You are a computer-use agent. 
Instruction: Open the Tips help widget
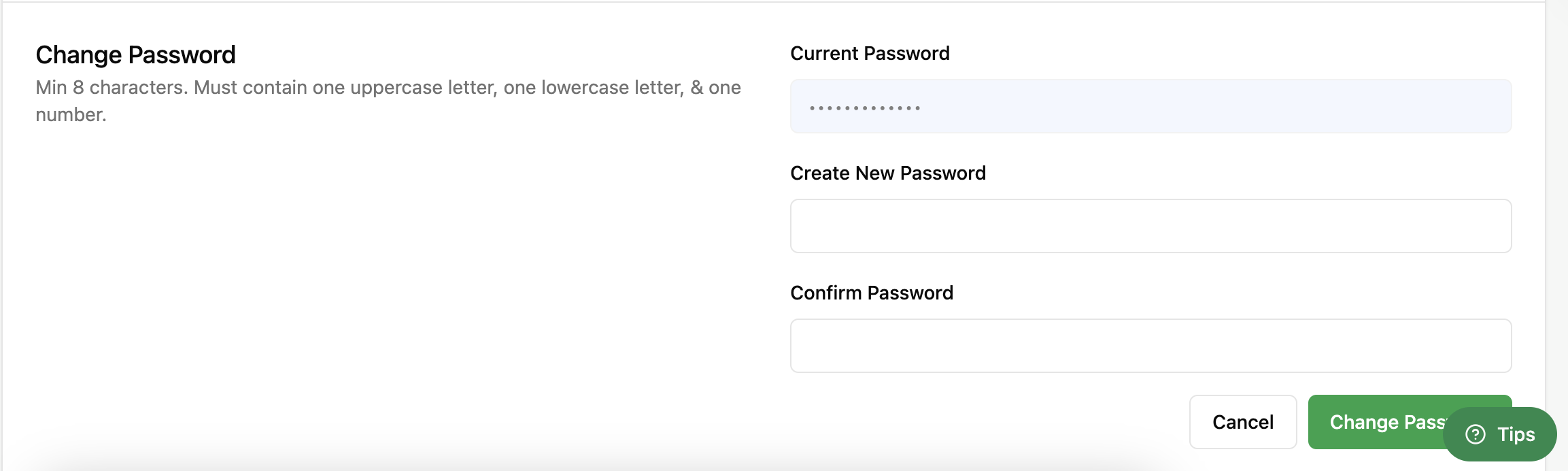tap(1499, 434)
